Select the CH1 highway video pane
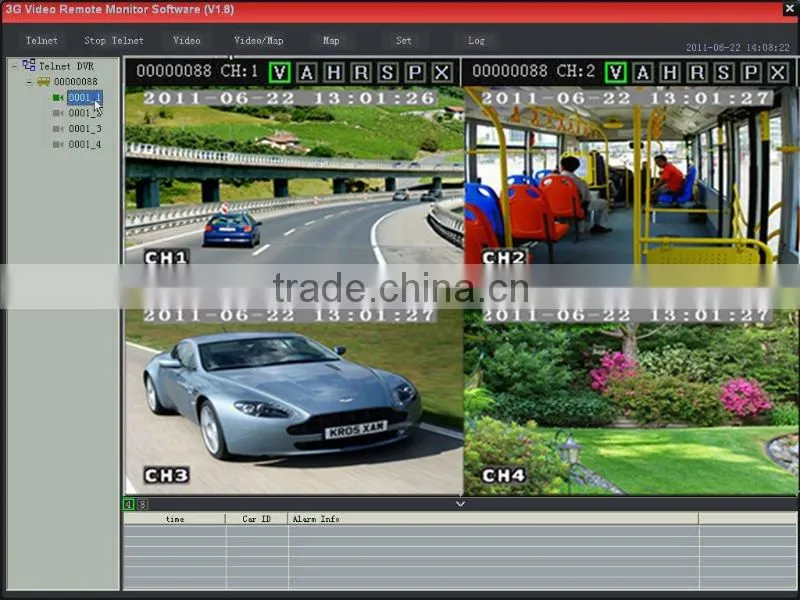 [294, 175]
